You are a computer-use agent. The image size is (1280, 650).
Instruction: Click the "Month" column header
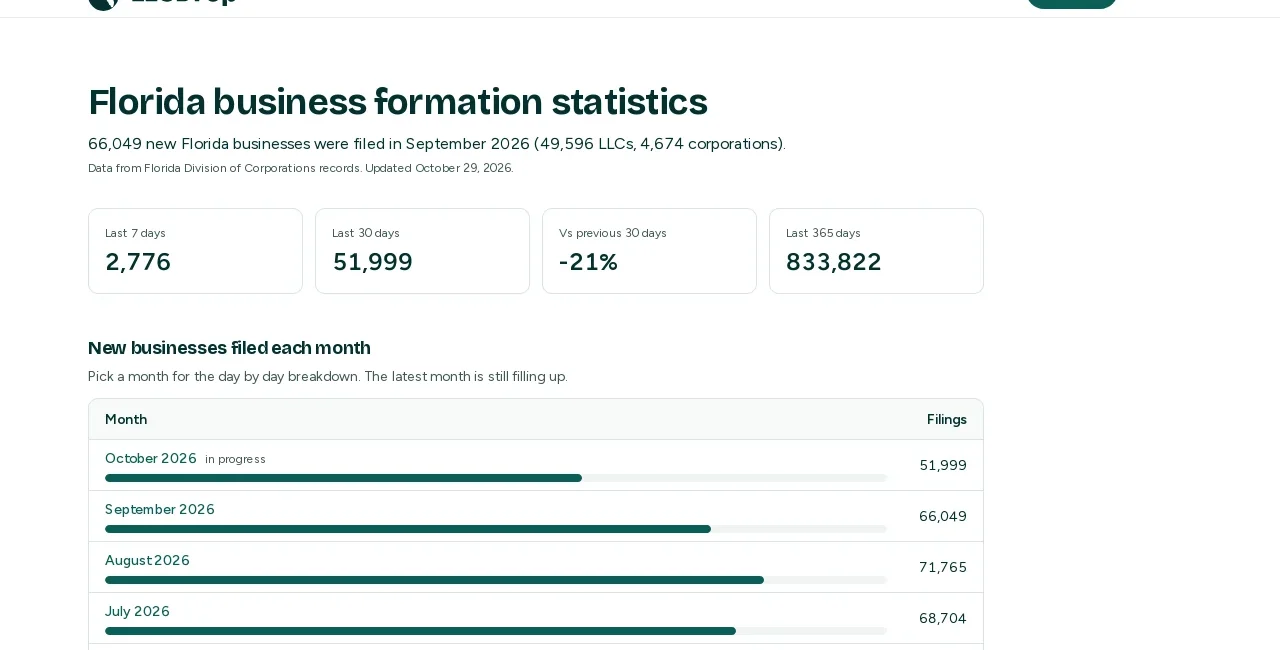pos(126,420)
